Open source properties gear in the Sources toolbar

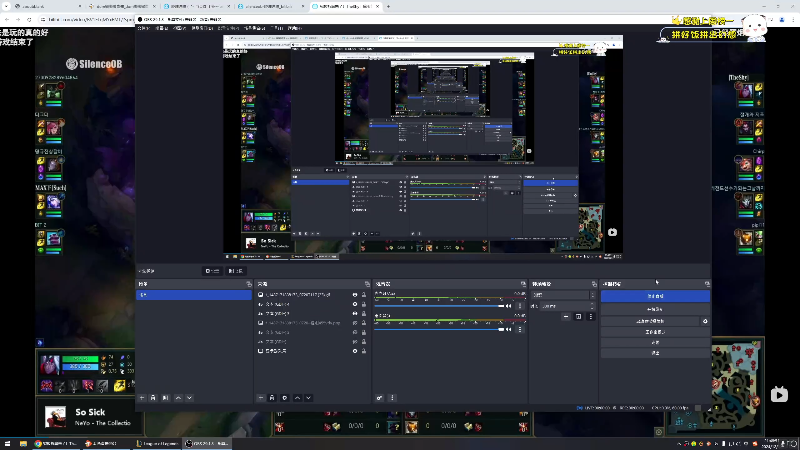point(285,398)
